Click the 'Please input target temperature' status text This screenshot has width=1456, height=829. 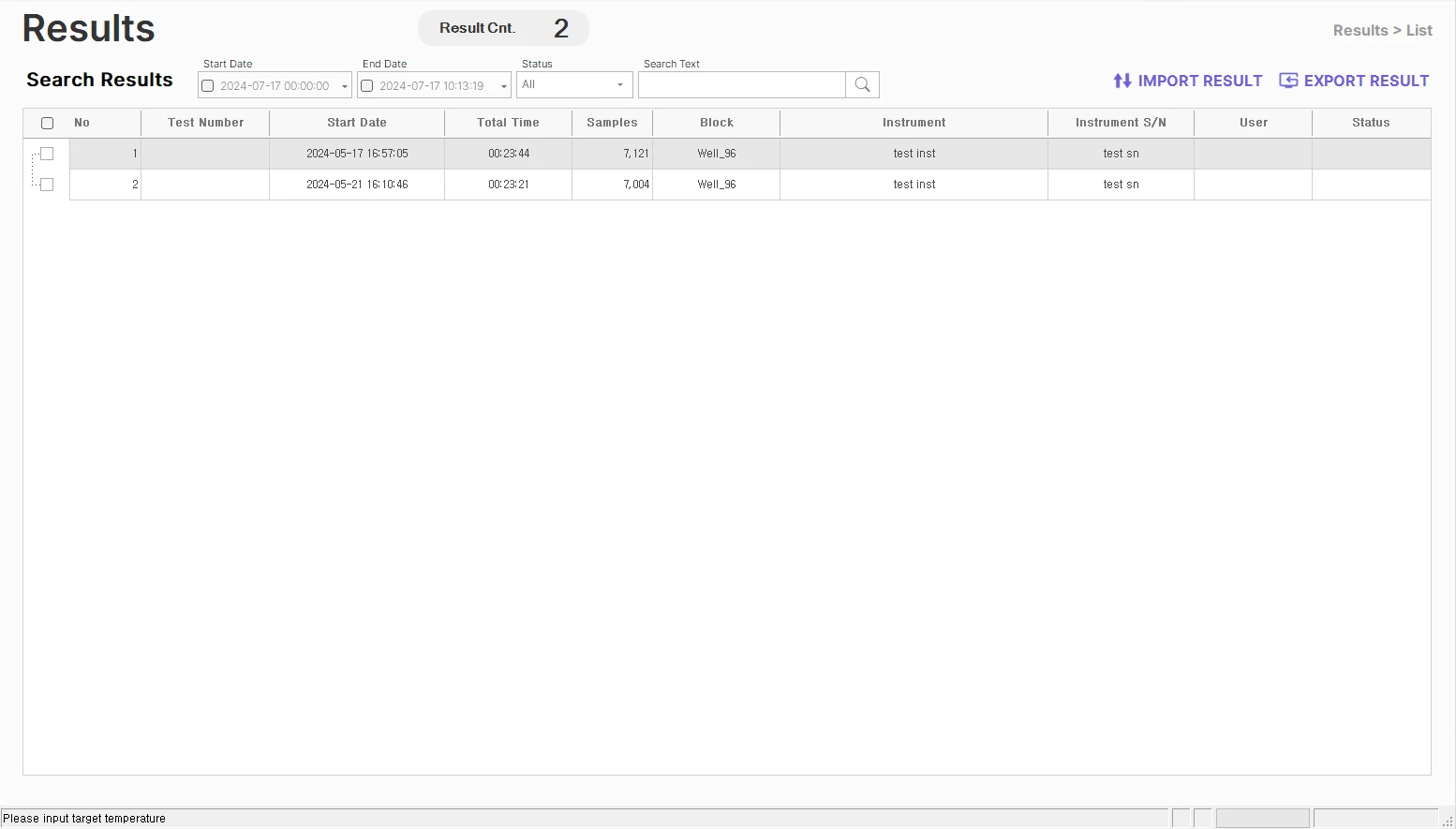click(x=84, y=819)
